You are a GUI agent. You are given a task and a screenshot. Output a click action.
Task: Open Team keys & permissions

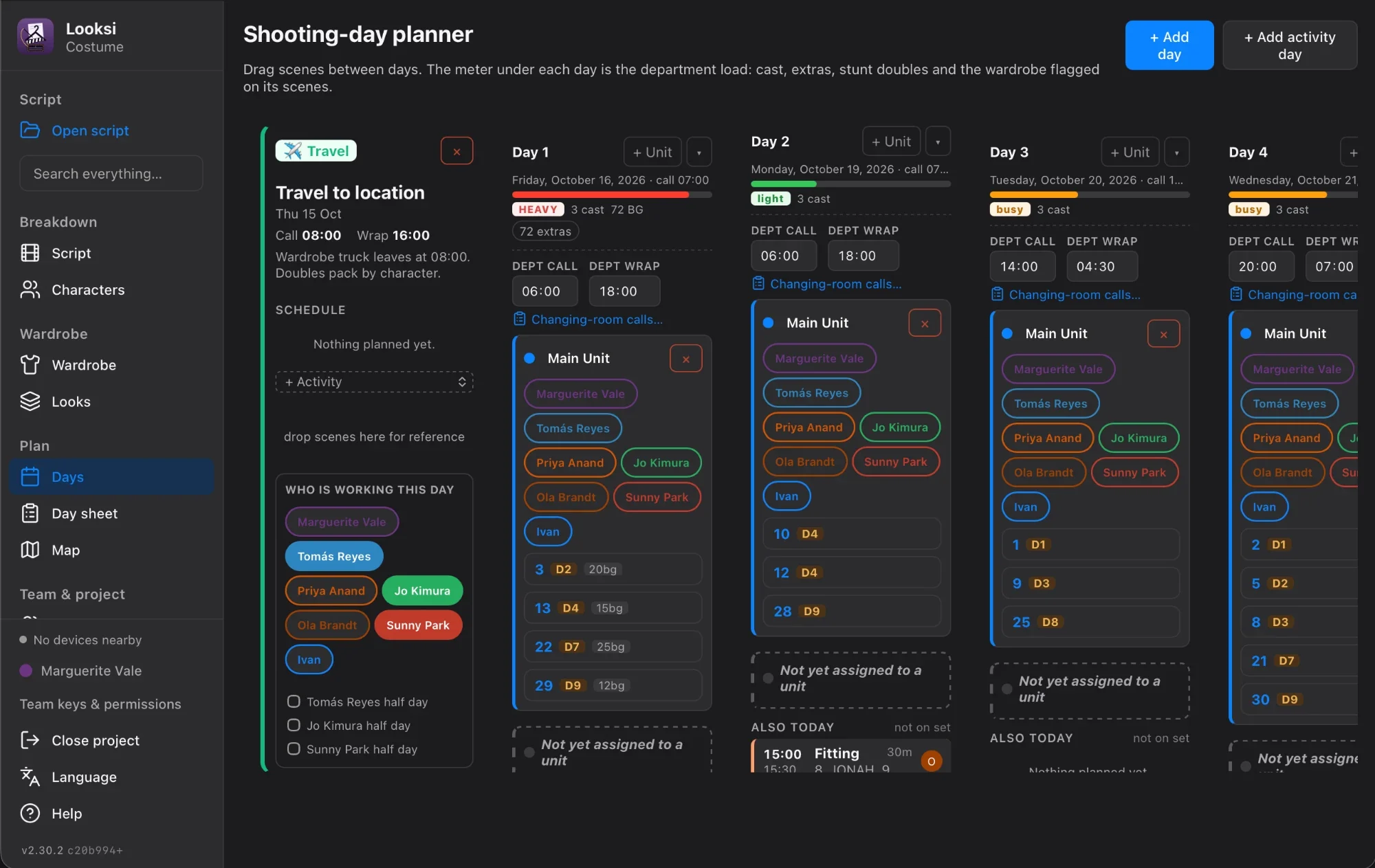click(100, 704)
